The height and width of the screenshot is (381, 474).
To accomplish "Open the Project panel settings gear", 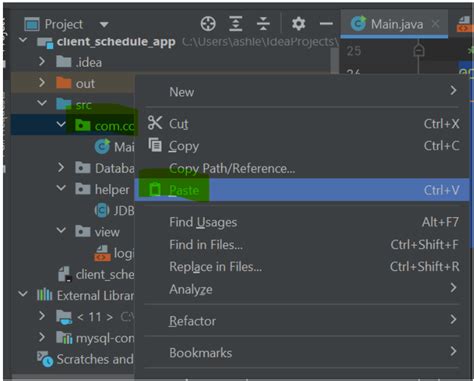I will pos(298,24).
